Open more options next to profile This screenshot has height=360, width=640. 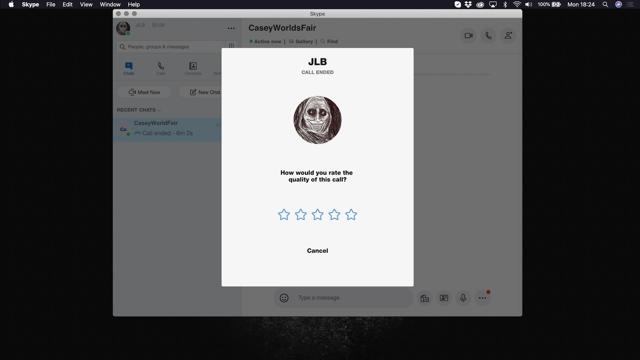pyautogui.click(x=231, y=28)
